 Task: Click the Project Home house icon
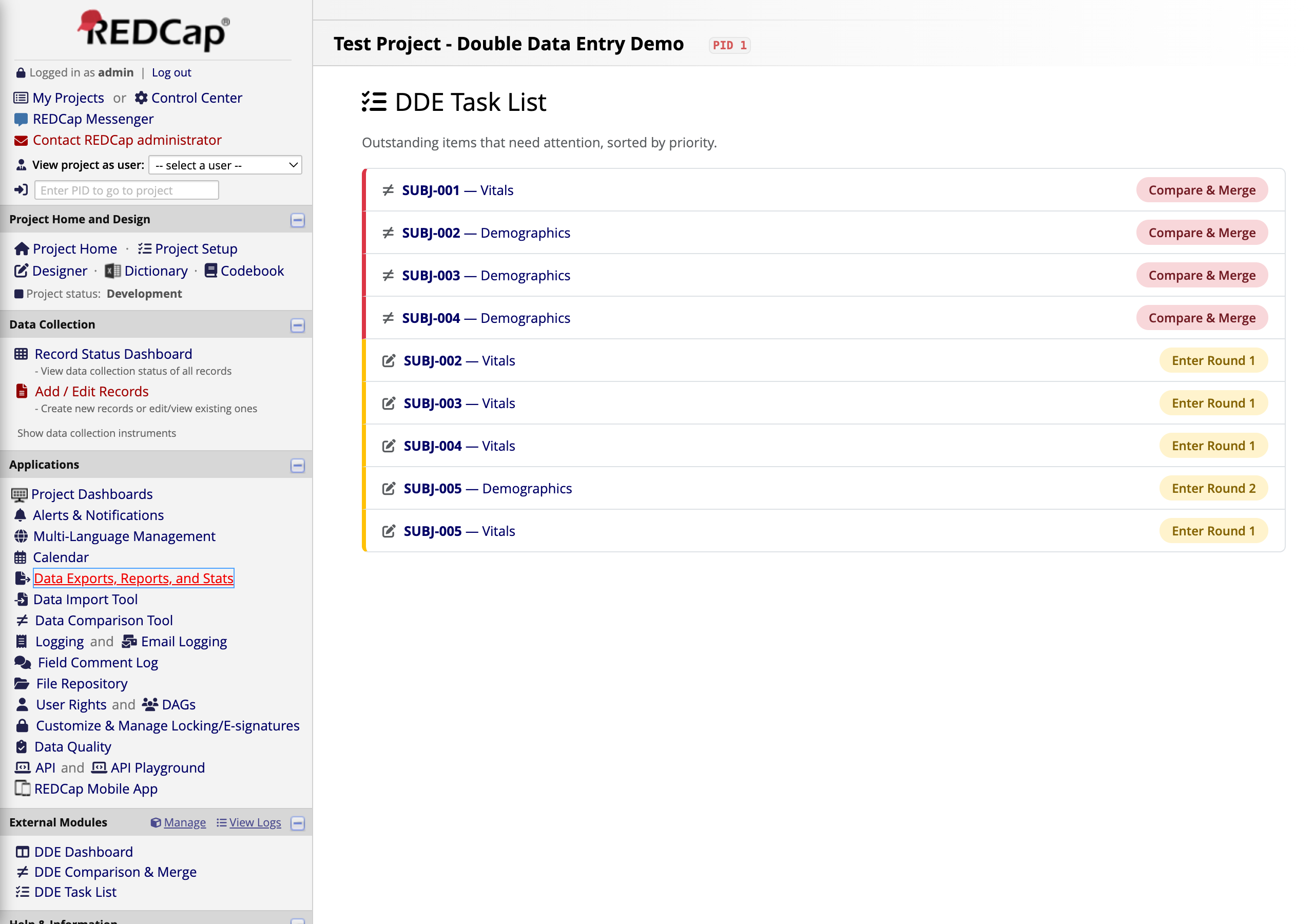[22, 248]
